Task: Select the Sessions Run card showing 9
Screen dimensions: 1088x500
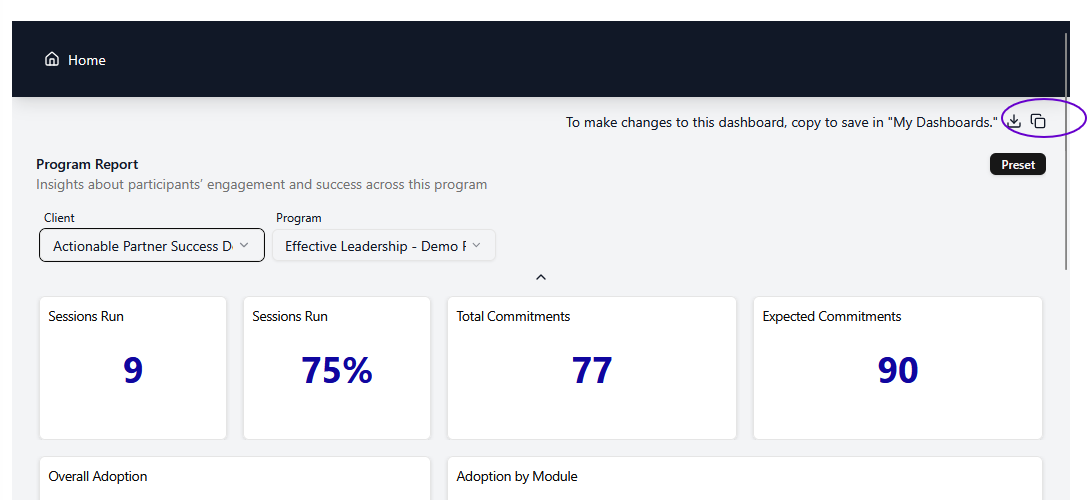Action: click(133, 367)
